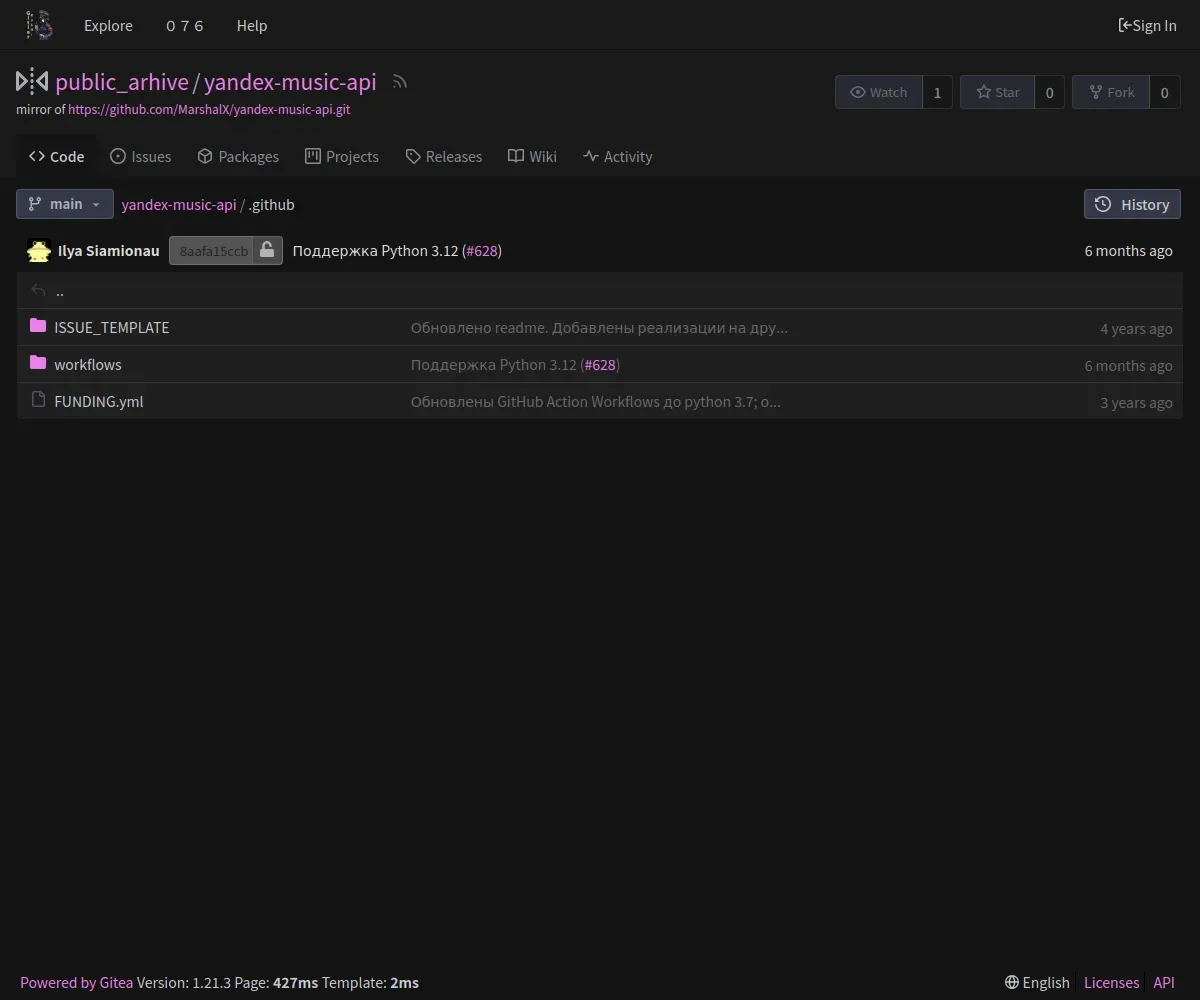This screenshot has width=1200, height=1000.
Task: Open the Projects tab
Action: coord(342,156)
